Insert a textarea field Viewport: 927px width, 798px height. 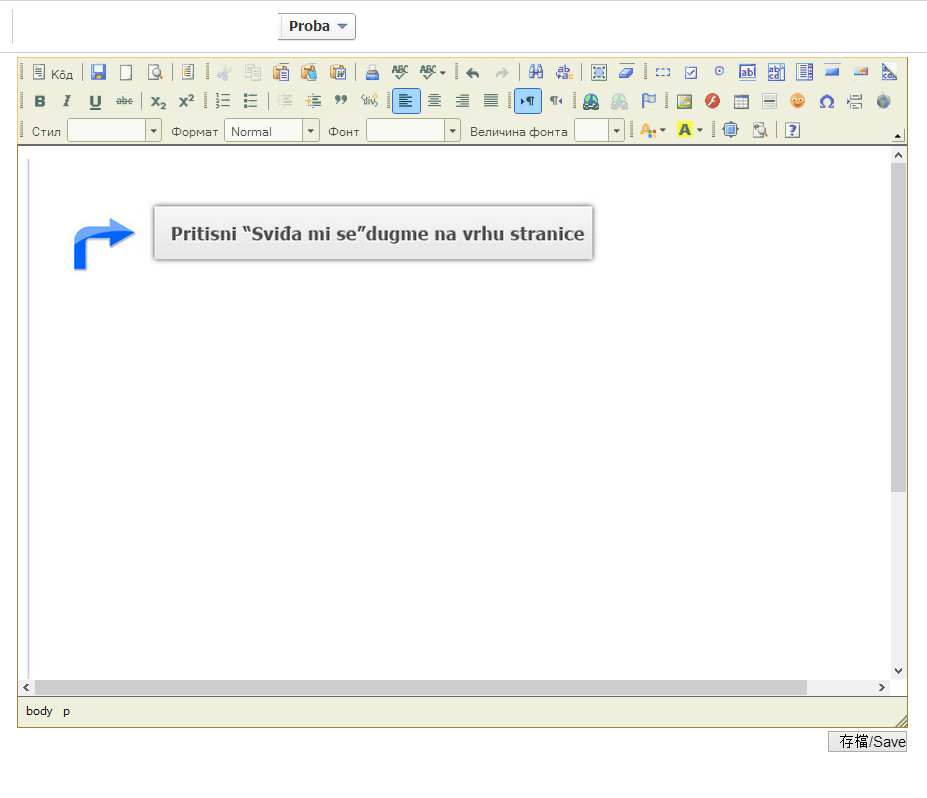tap(776, 73)
